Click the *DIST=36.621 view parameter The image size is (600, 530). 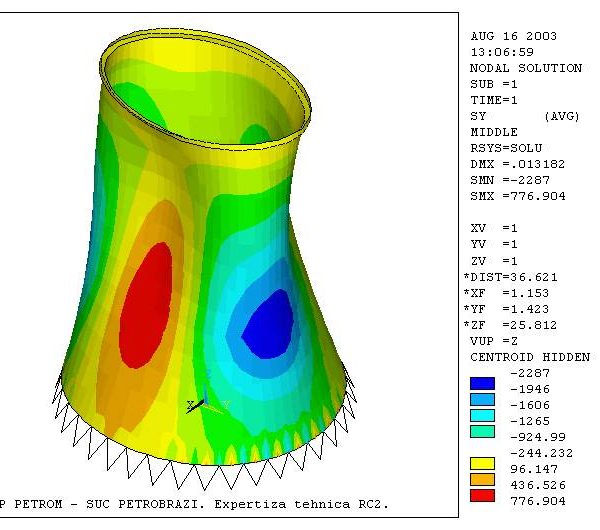tap(514, 277)
